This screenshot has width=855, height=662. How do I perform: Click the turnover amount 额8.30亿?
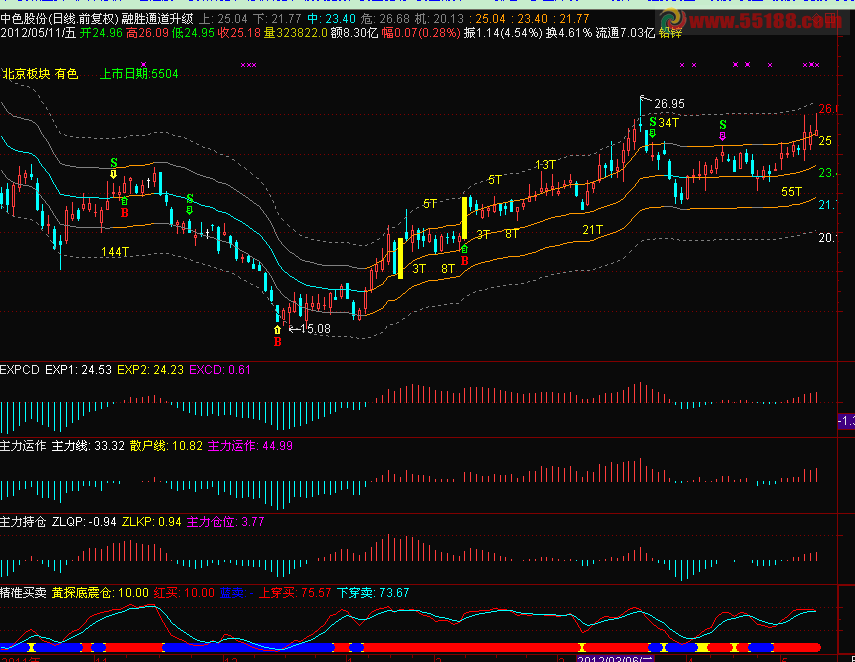click(x=354, y=33)
